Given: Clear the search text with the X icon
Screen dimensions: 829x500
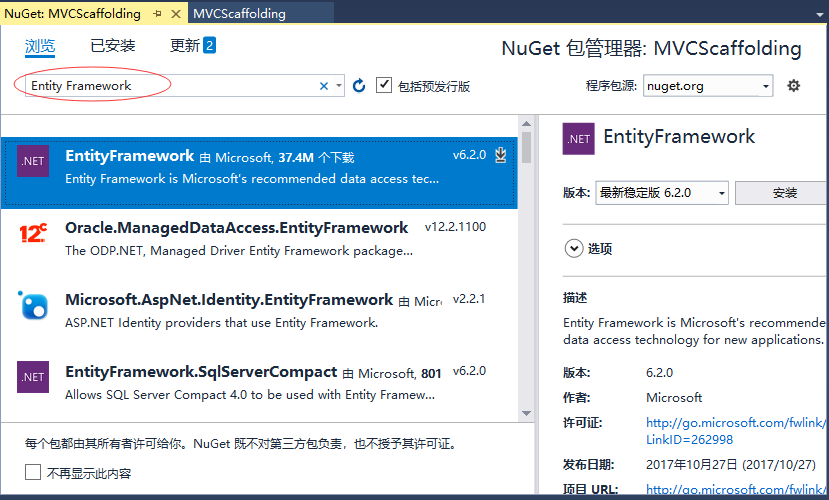Looking at the screenshot, I should point(324,86).
